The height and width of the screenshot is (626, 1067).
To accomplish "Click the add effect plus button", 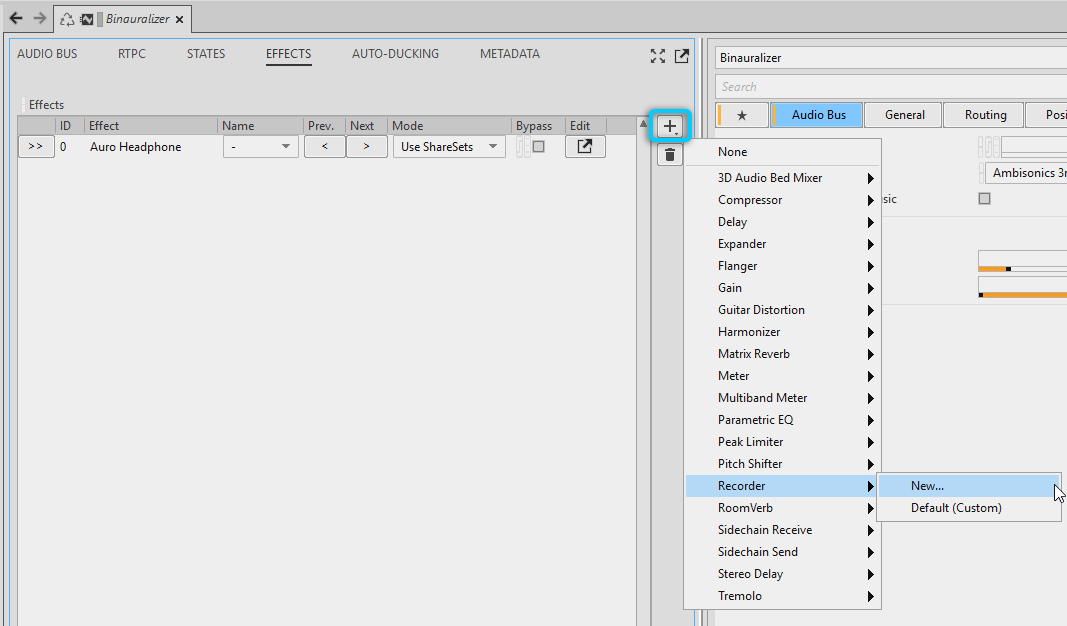I will click(x=669, y=126).
